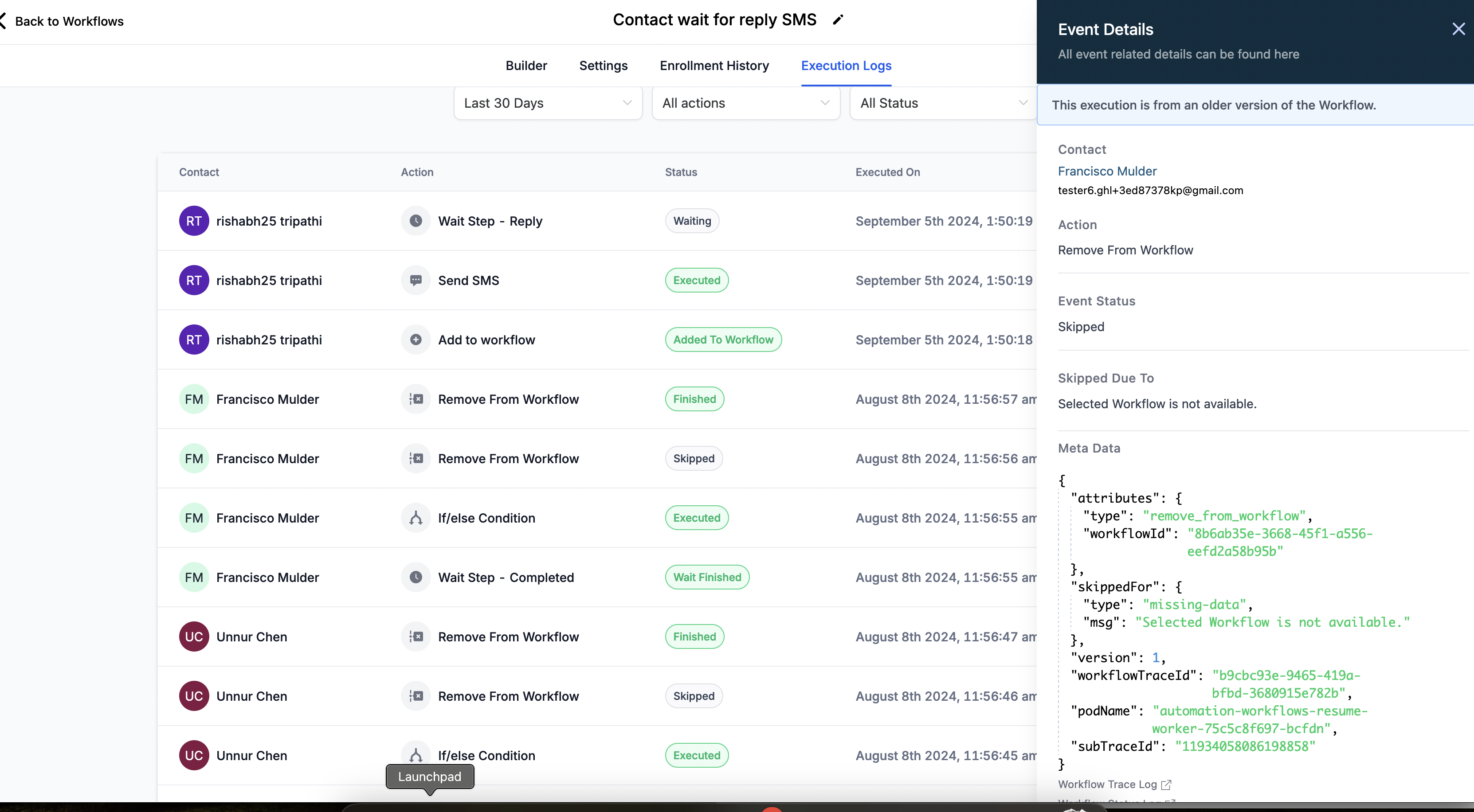The image size is (1474, 812).
Task: Click "Contact wait for reply SMS" workflow title
Action: [714, 20]
